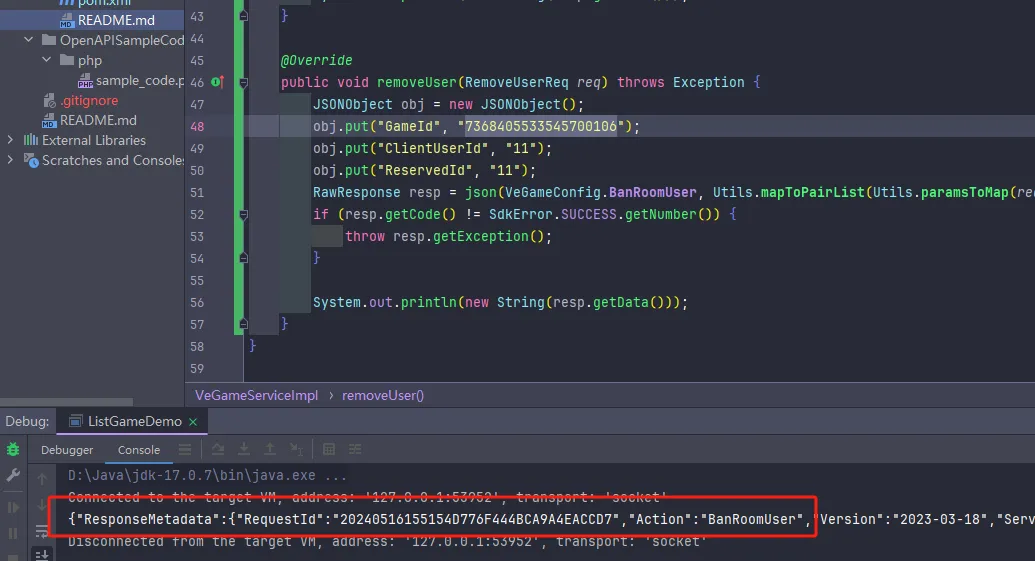Click the Scratches and Consoles icon
Screen dimensions: 1035x561
[31, 160]
